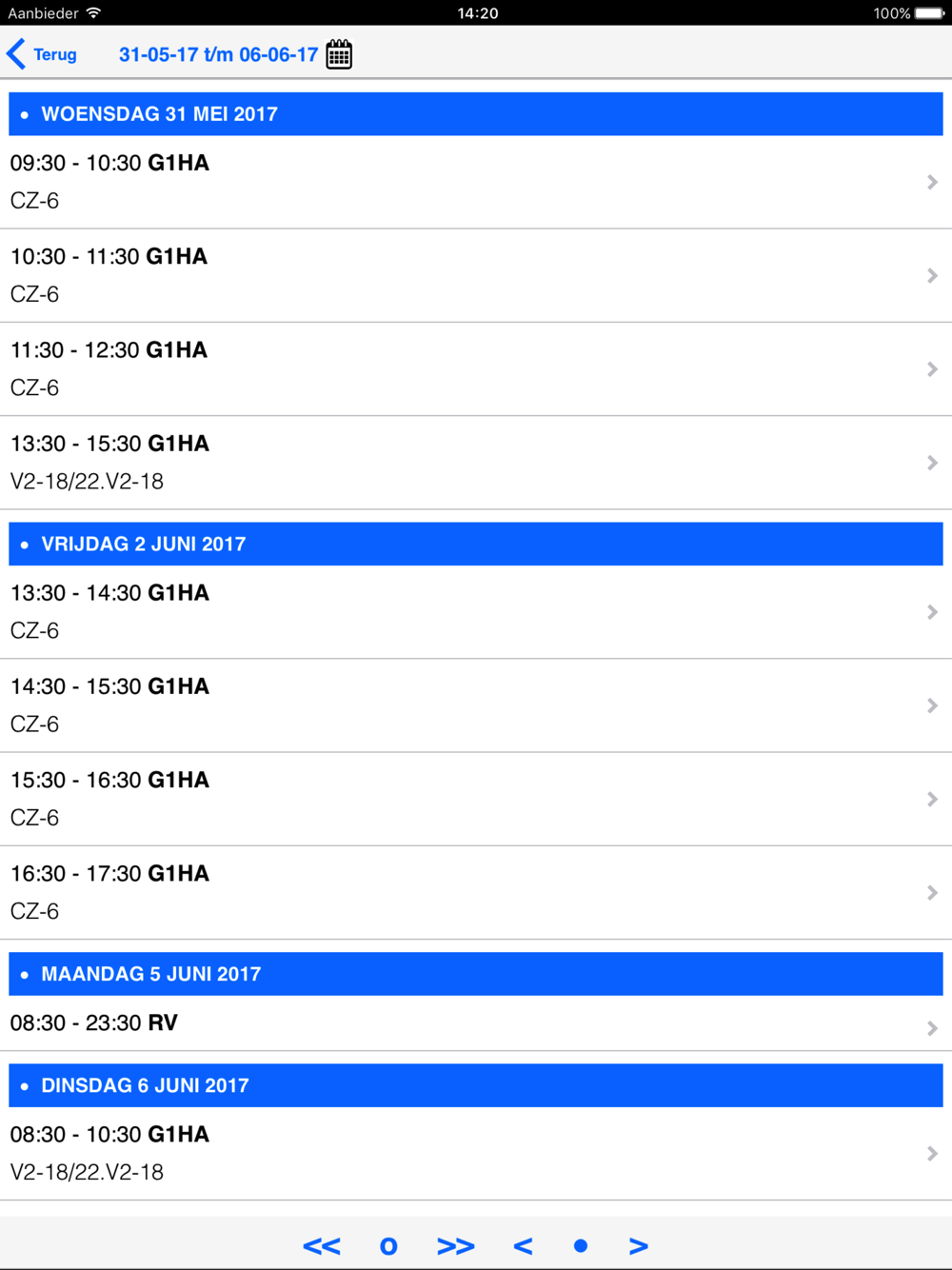Tap the filled dot navigation icon
Viewport: 952px width, 1270px height.
pos(581,1245)
